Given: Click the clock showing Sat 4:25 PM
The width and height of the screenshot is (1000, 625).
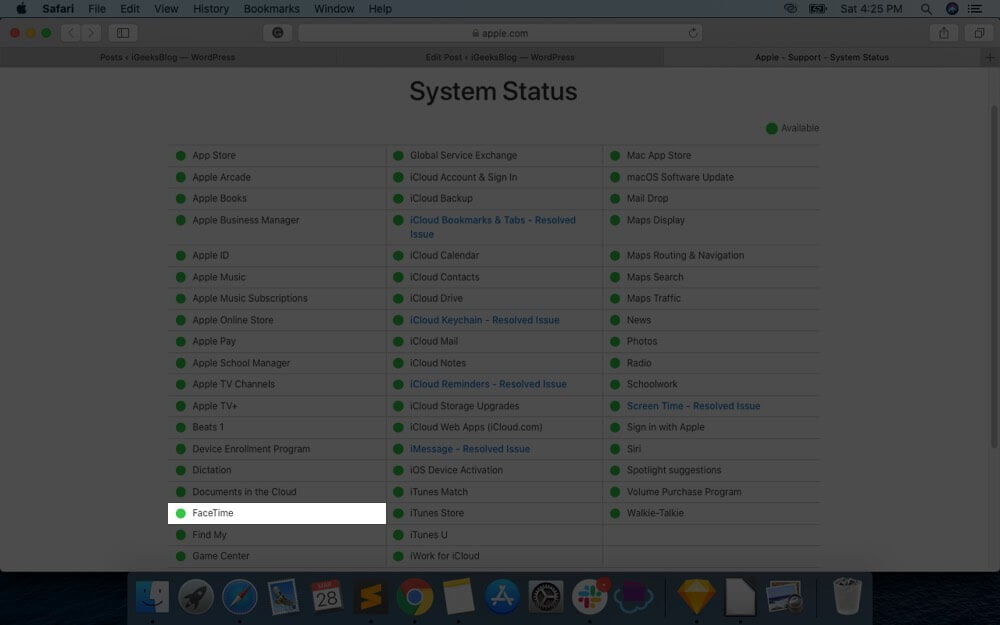Looking at the screenshot, I should pos(871,9).
